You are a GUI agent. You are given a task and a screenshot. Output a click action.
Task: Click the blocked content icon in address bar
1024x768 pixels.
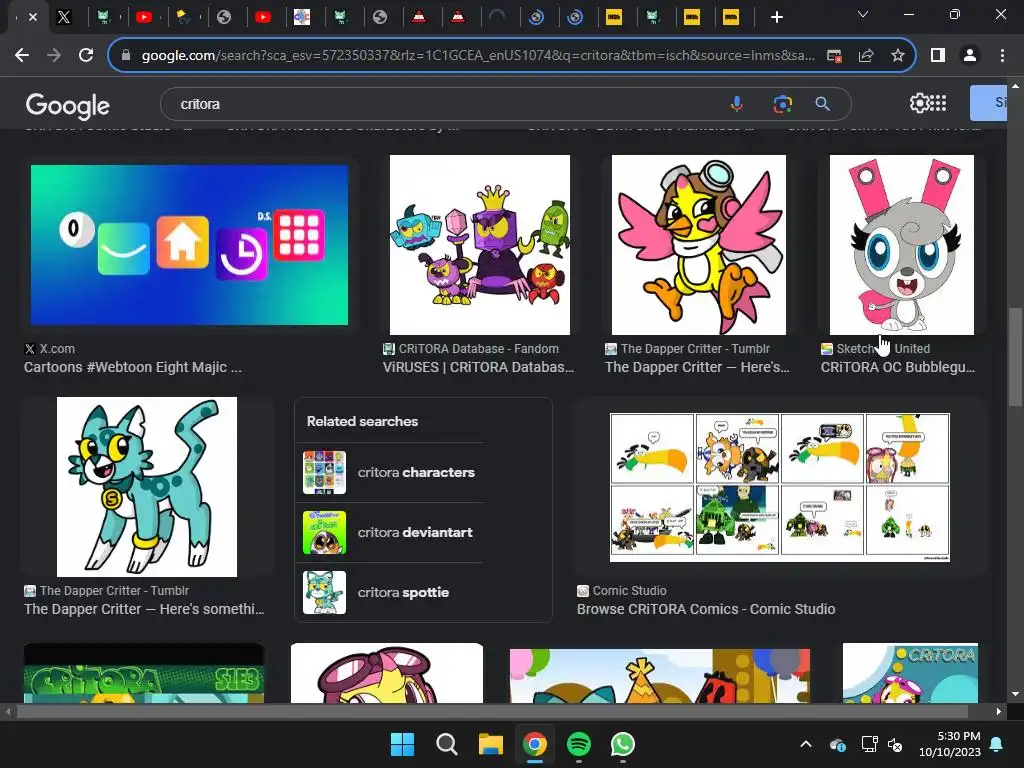click(834, 56)
